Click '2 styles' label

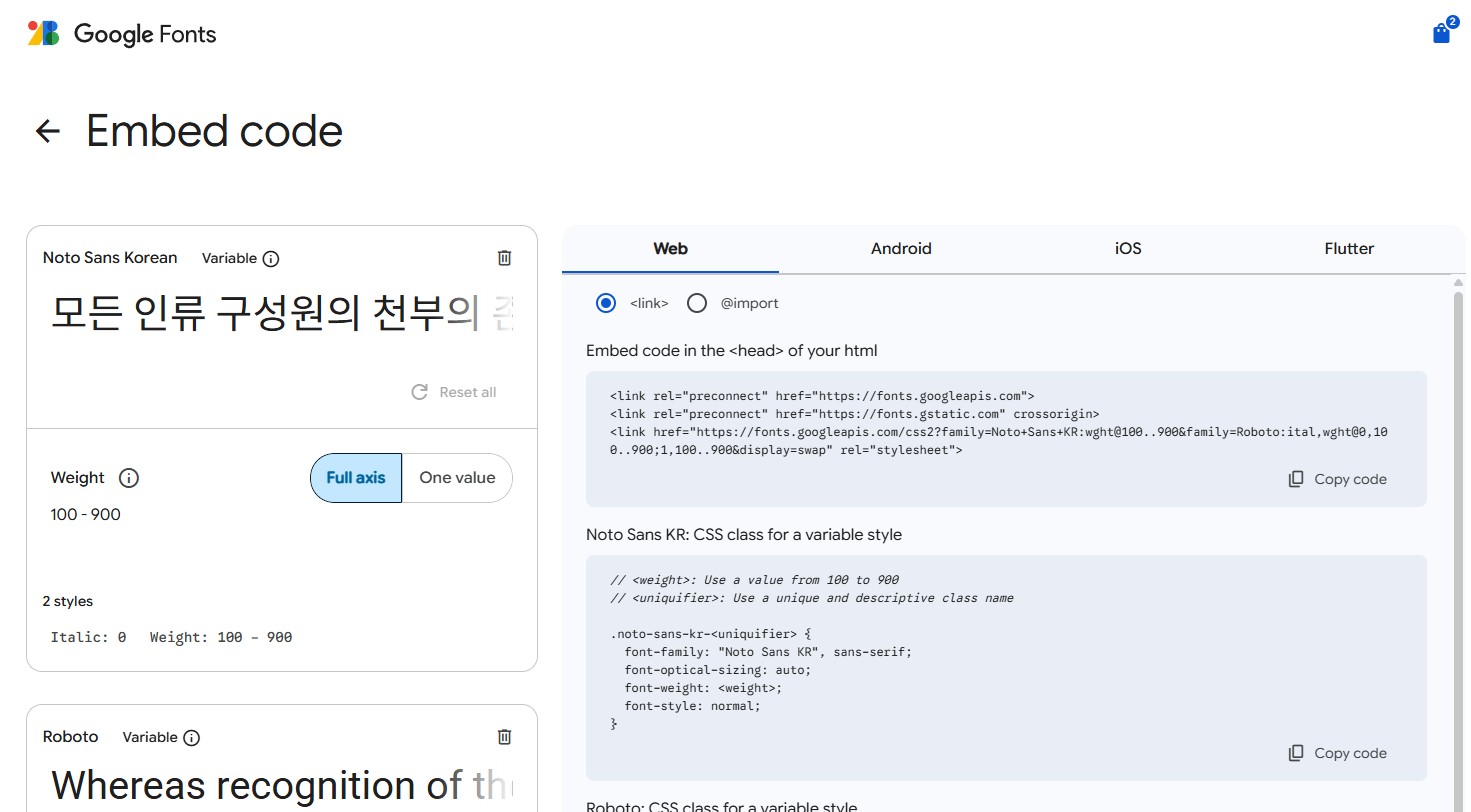[67, 602]
